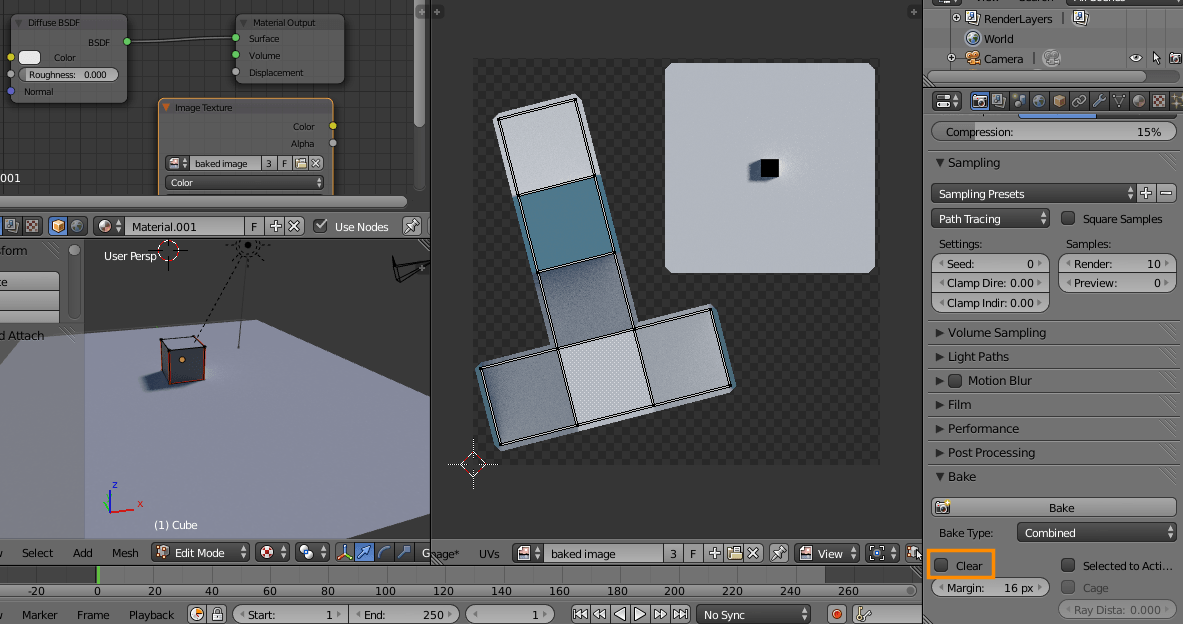This screenshot has height=624, width=1183.
Task: Open the Edit Mode selector dropdown
Action: click(x=201, y=552)
